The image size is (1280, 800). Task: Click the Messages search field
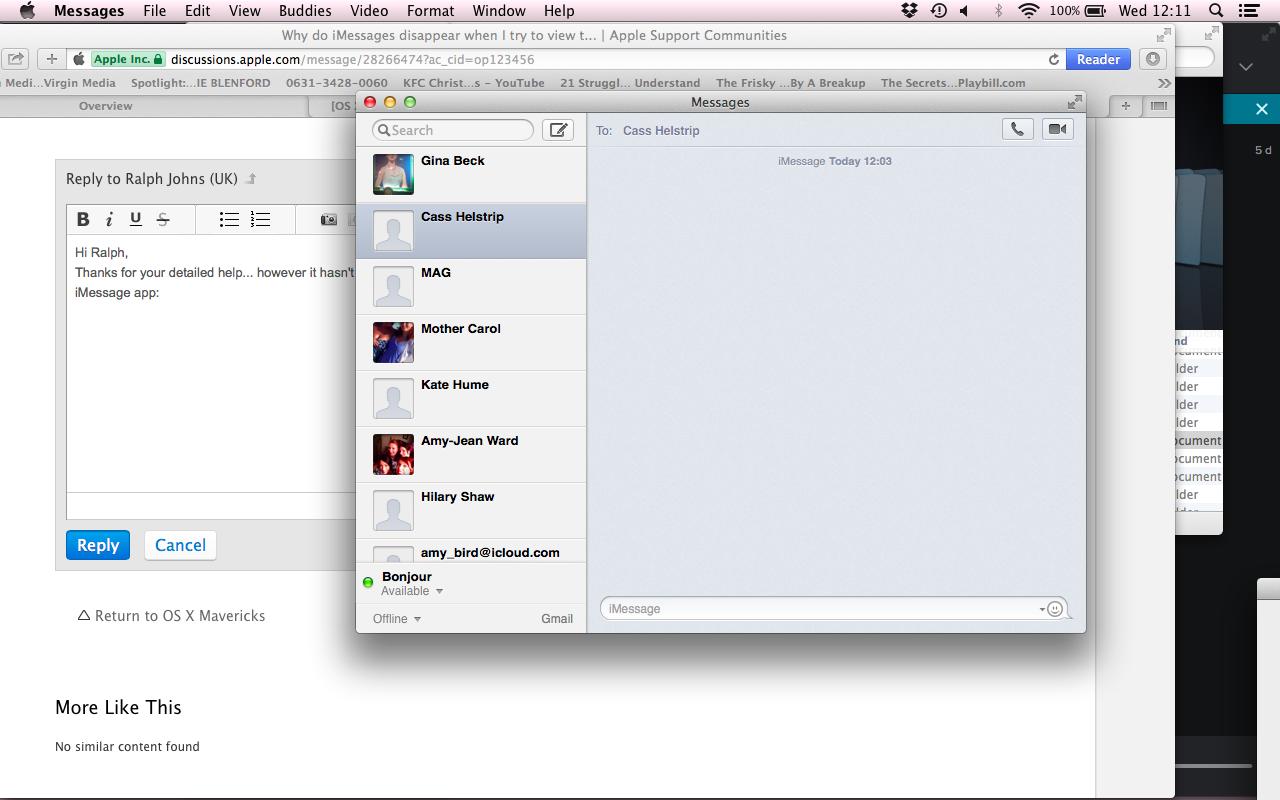[x=453, y=130]
